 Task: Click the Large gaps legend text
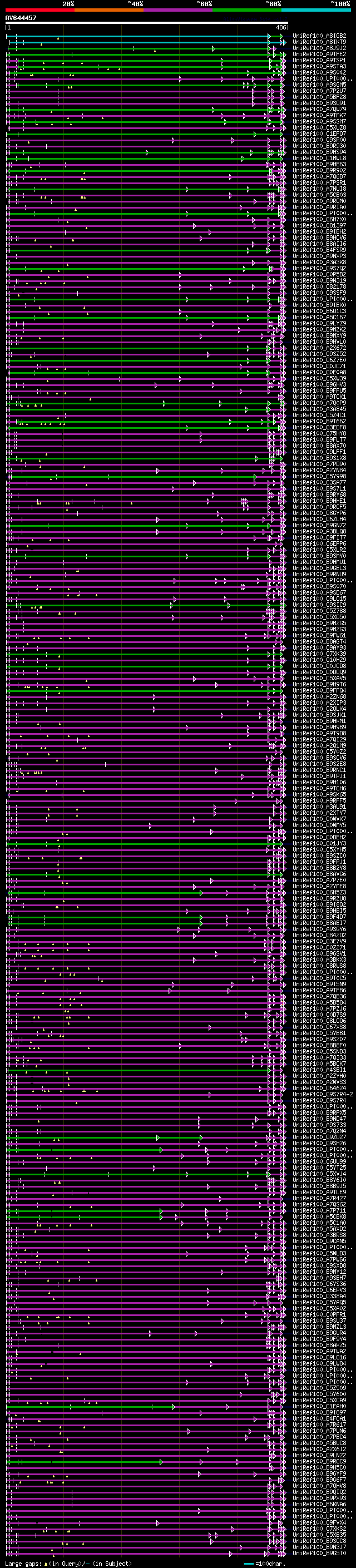click(68, 1563)
